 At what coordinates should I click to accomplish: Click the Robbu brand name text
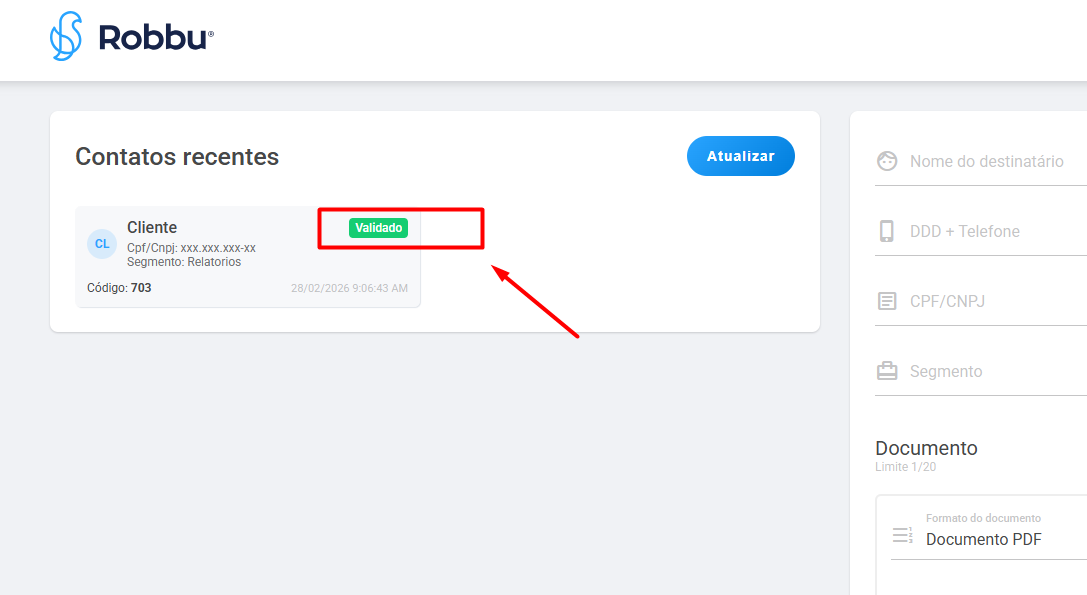click(156, 37)
